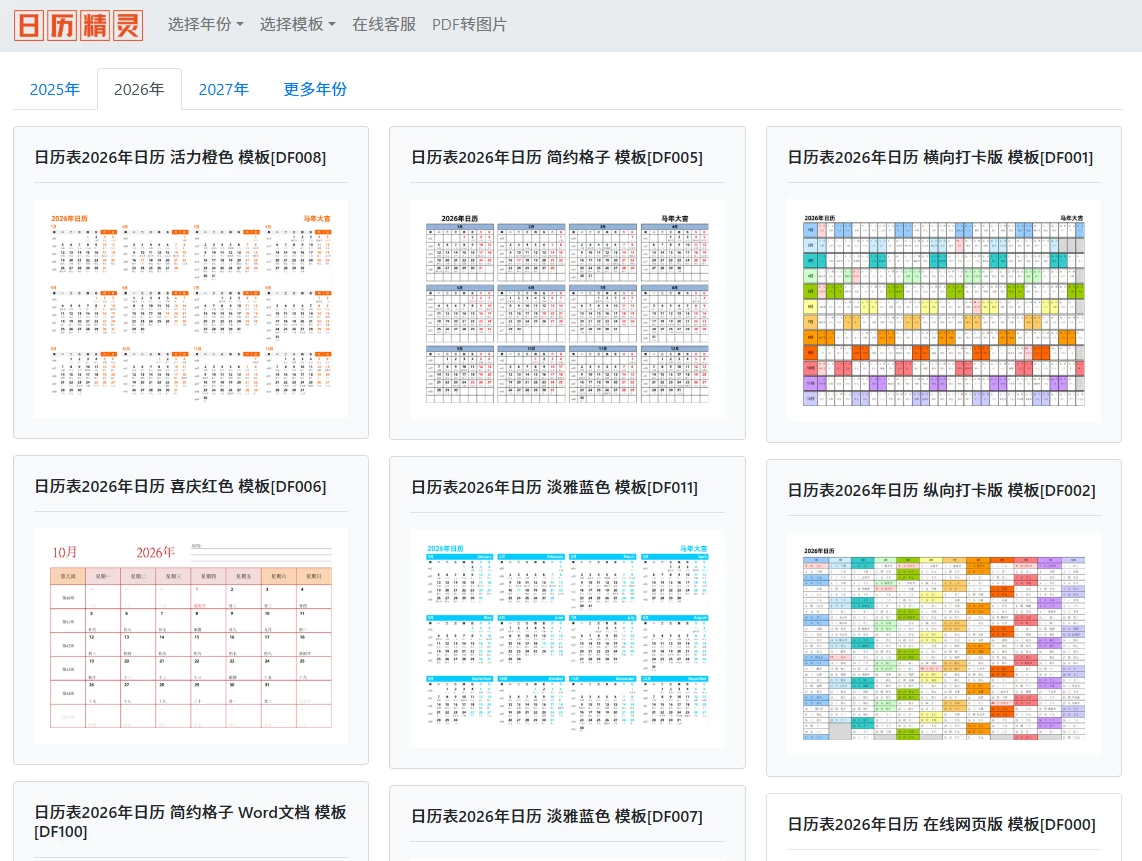Click the 日历精灵 site logo

click(78, 25)
